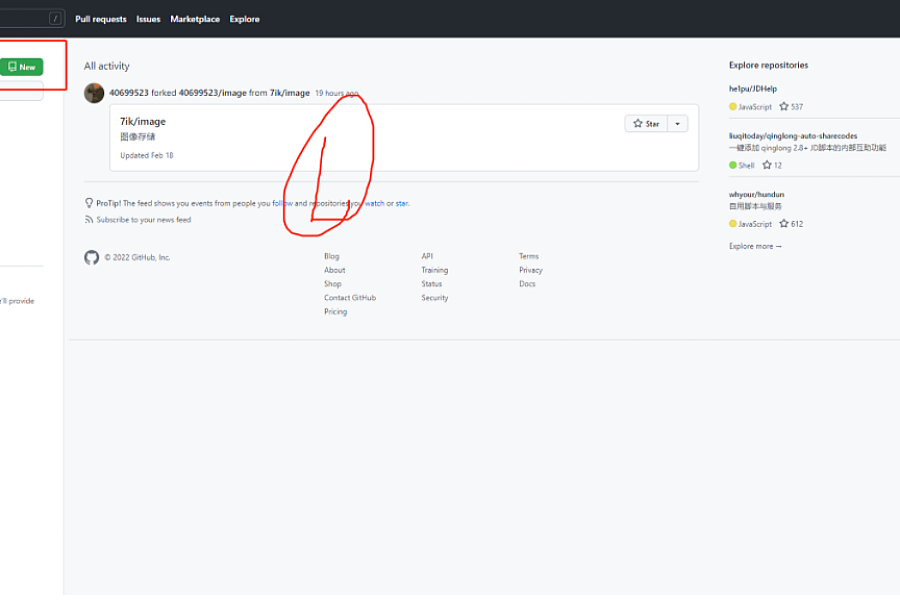
Task: Click the '© 2022 GitHub, Inc.' text
Action: pyautogui.click(x=137, y=257)
